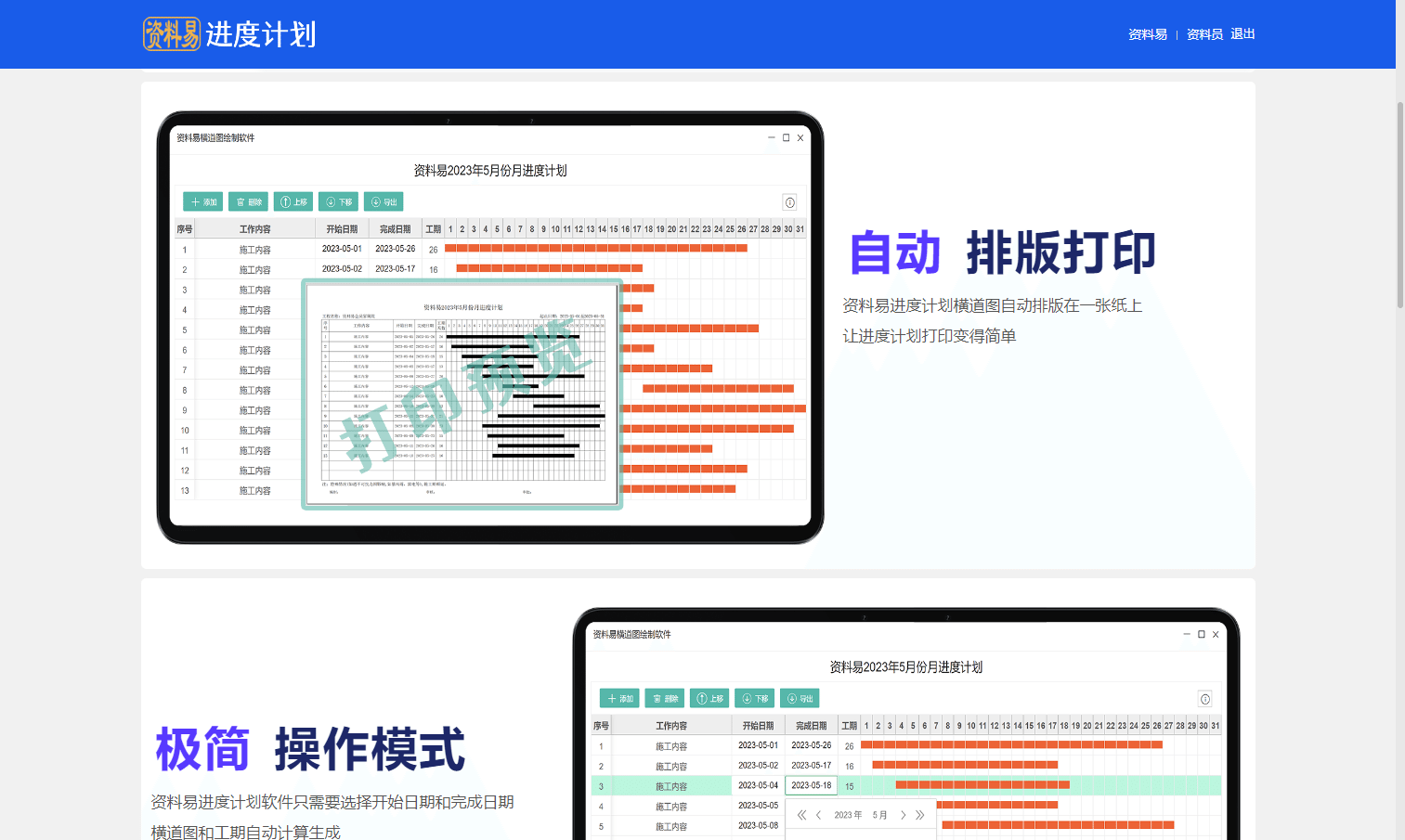Click 下移 (move down) in the lower Gantt window

(x=755, y=698)
